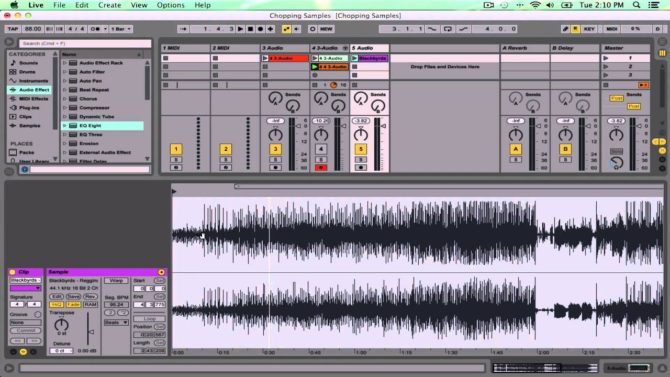
Task: Open the Edit menu
Action: (x=82, y=5)
